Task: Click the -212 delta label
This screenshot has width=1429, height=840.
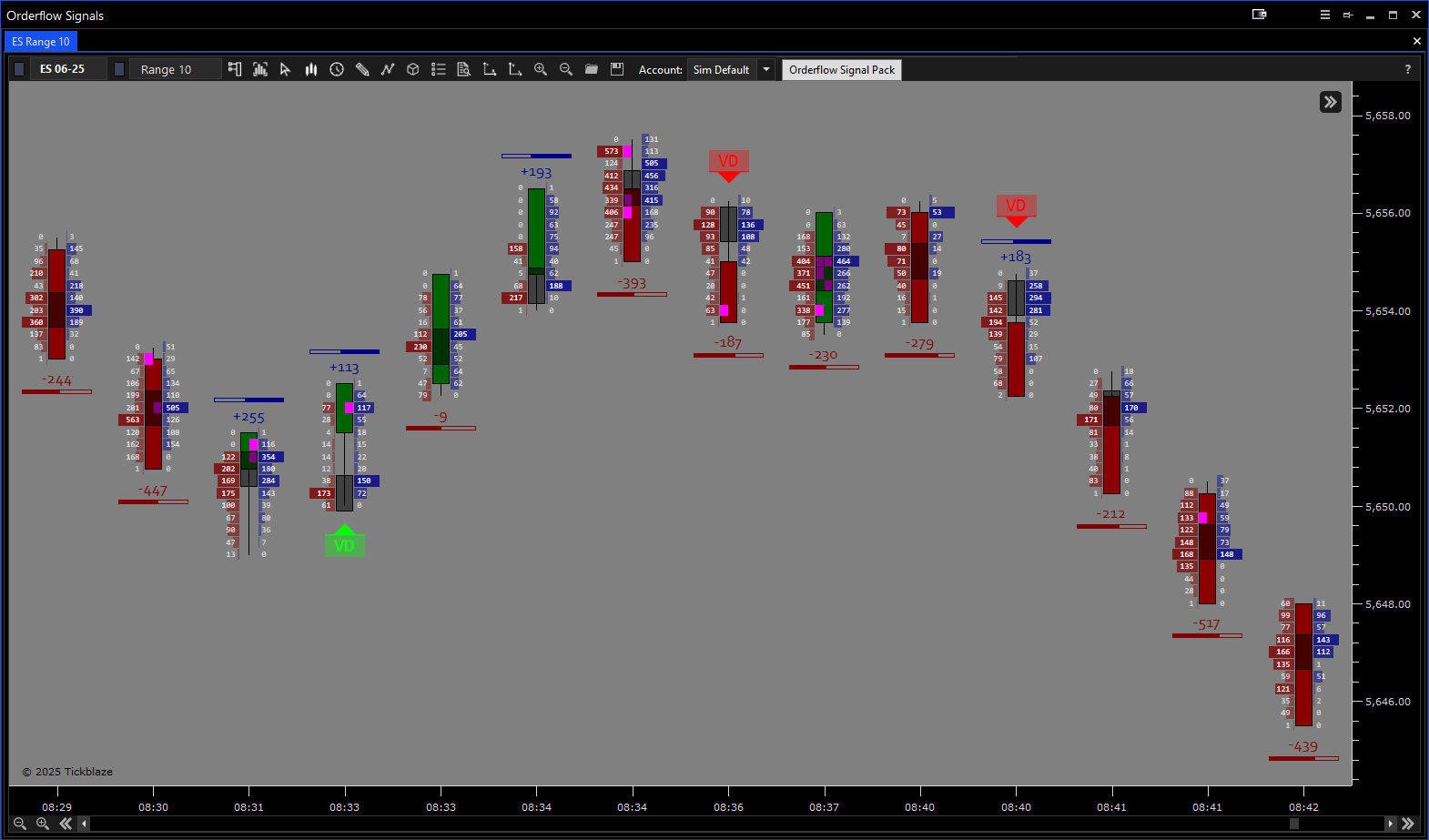Action: click(x=1111, y=514)
